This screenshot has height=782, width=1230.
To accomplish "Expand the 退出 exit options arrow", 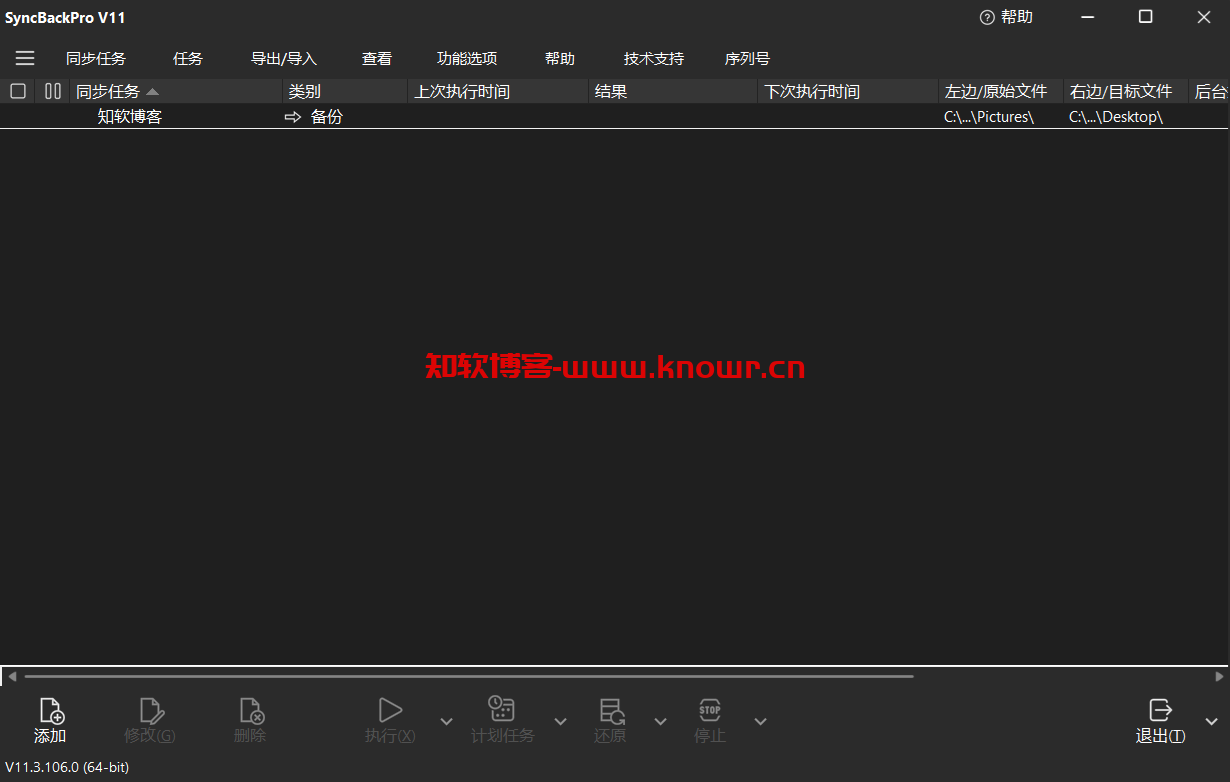I will point(1211,721).
